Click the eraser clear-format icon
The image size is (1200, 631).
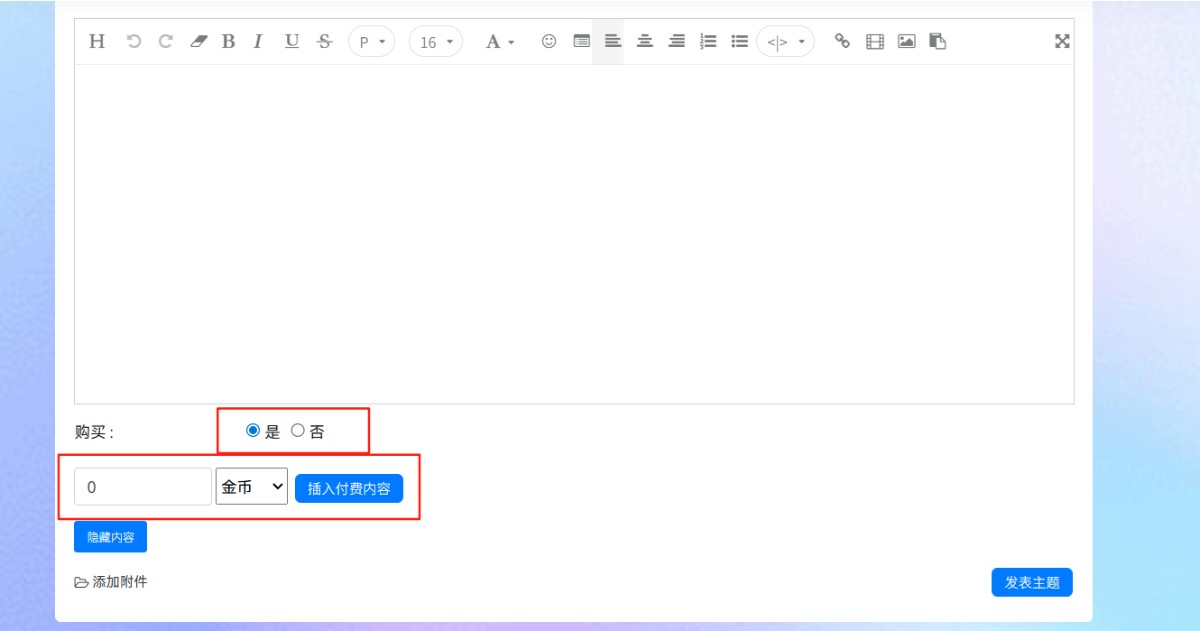(198, 42)
